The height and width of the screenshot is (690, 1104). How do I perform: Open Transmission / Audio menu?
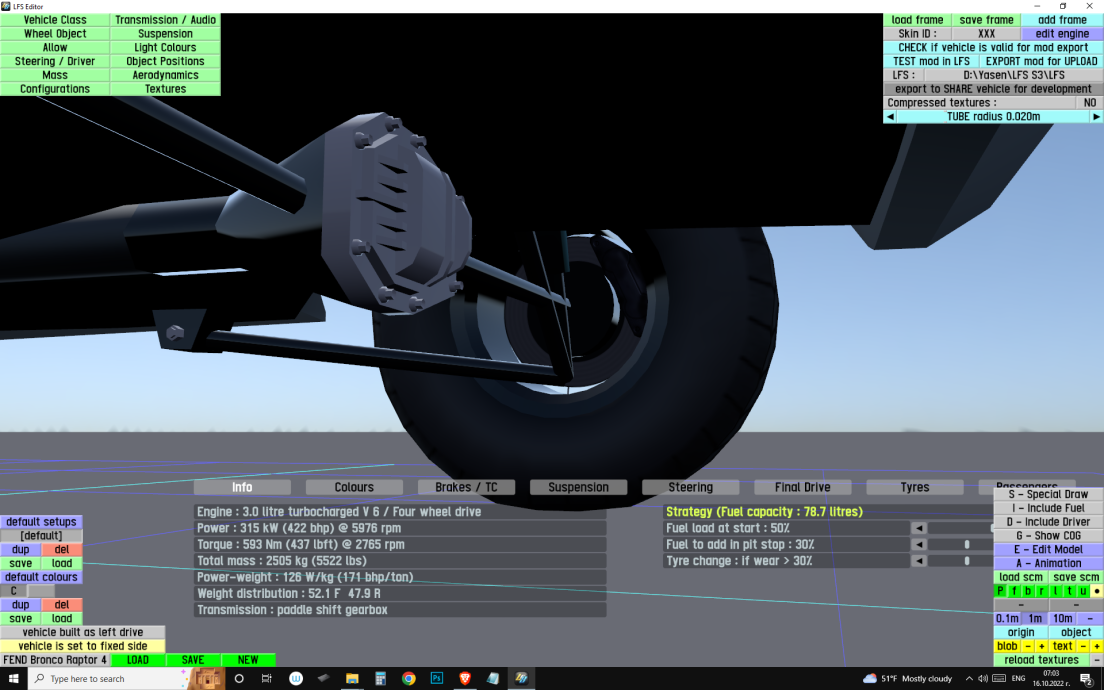(x=165, y=20)
